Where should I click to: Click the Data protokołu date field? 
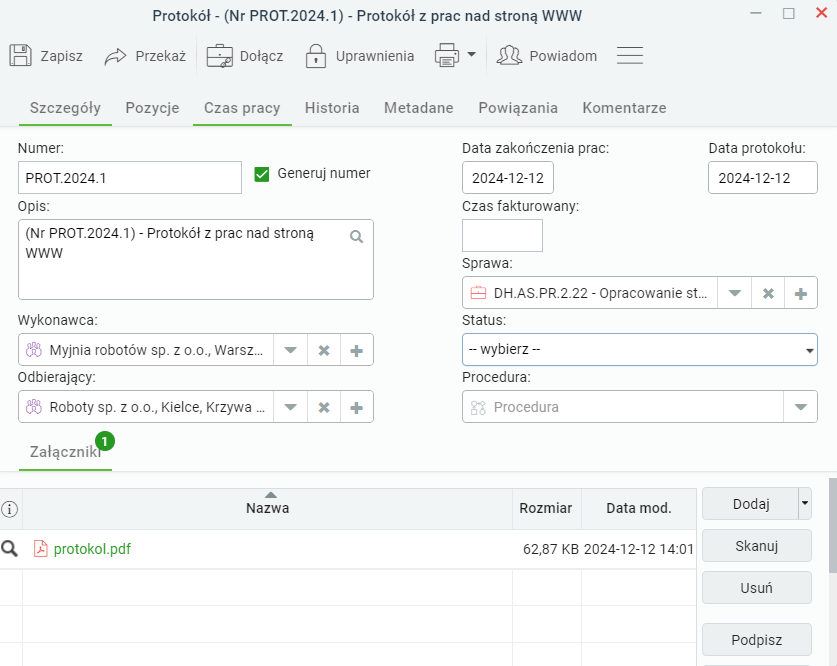(x=762, y=178)
